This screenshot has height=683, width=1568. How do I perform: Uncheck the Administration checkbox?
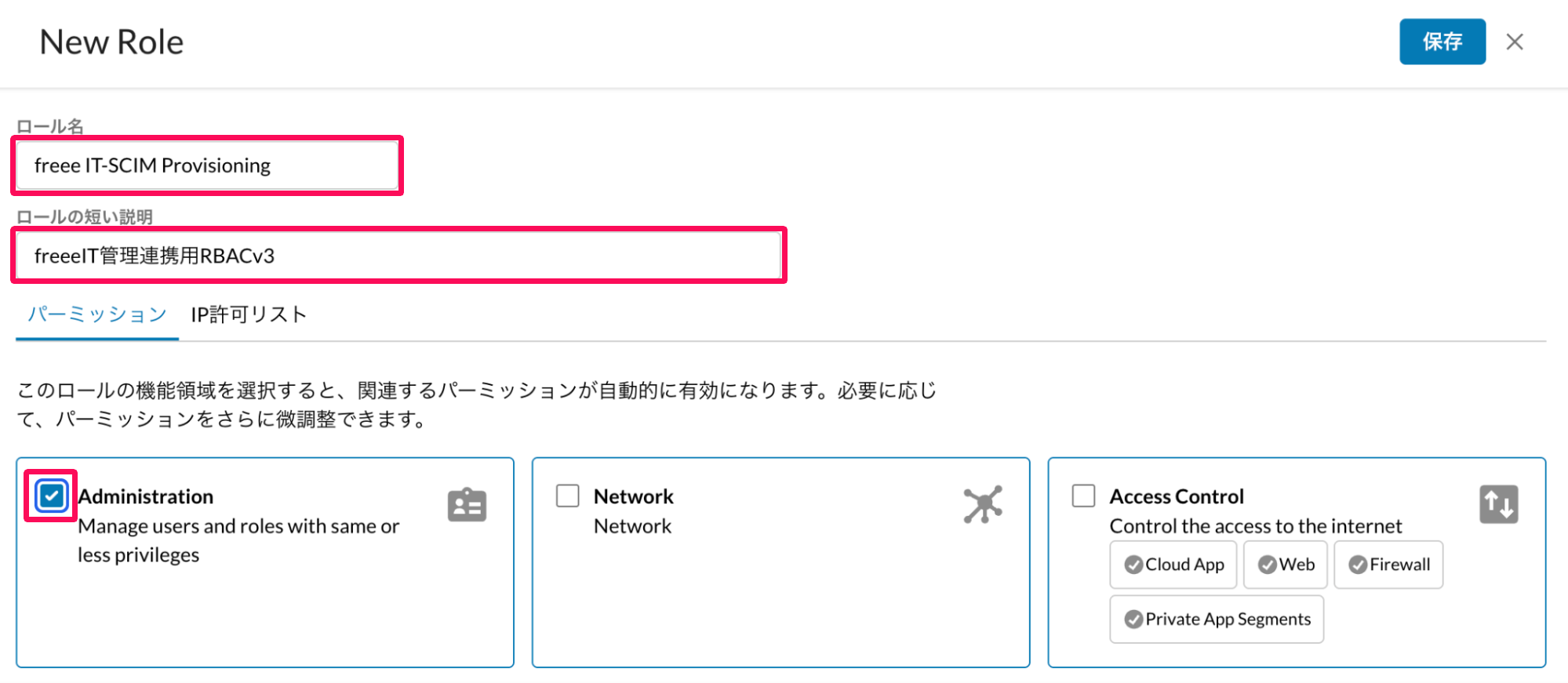tap(52, 496)
